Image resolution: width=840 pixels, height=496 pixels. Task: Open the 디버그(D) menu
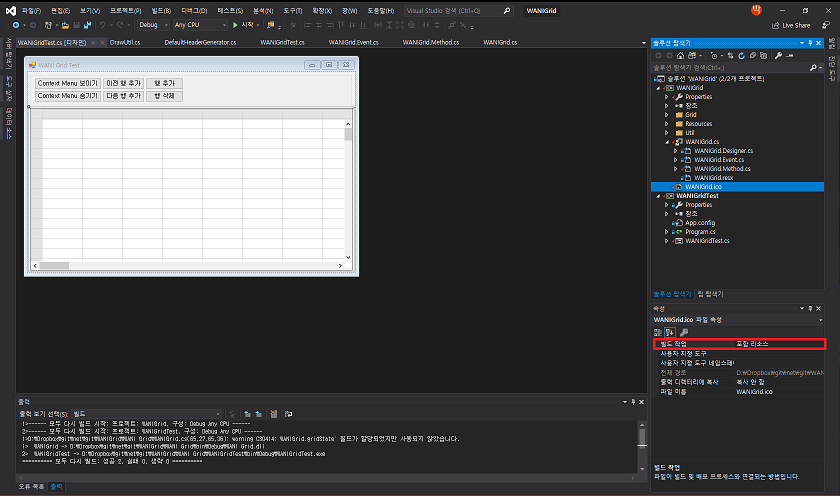click(194, 11)
